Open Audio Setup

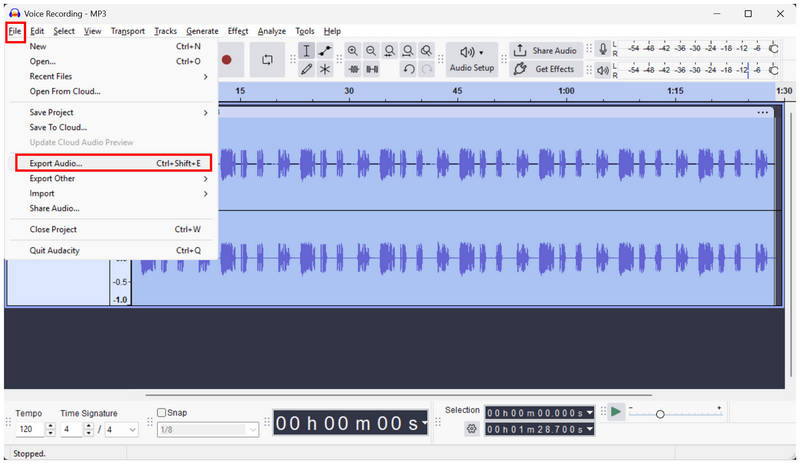pyautogui.click(x=472, y=60)
